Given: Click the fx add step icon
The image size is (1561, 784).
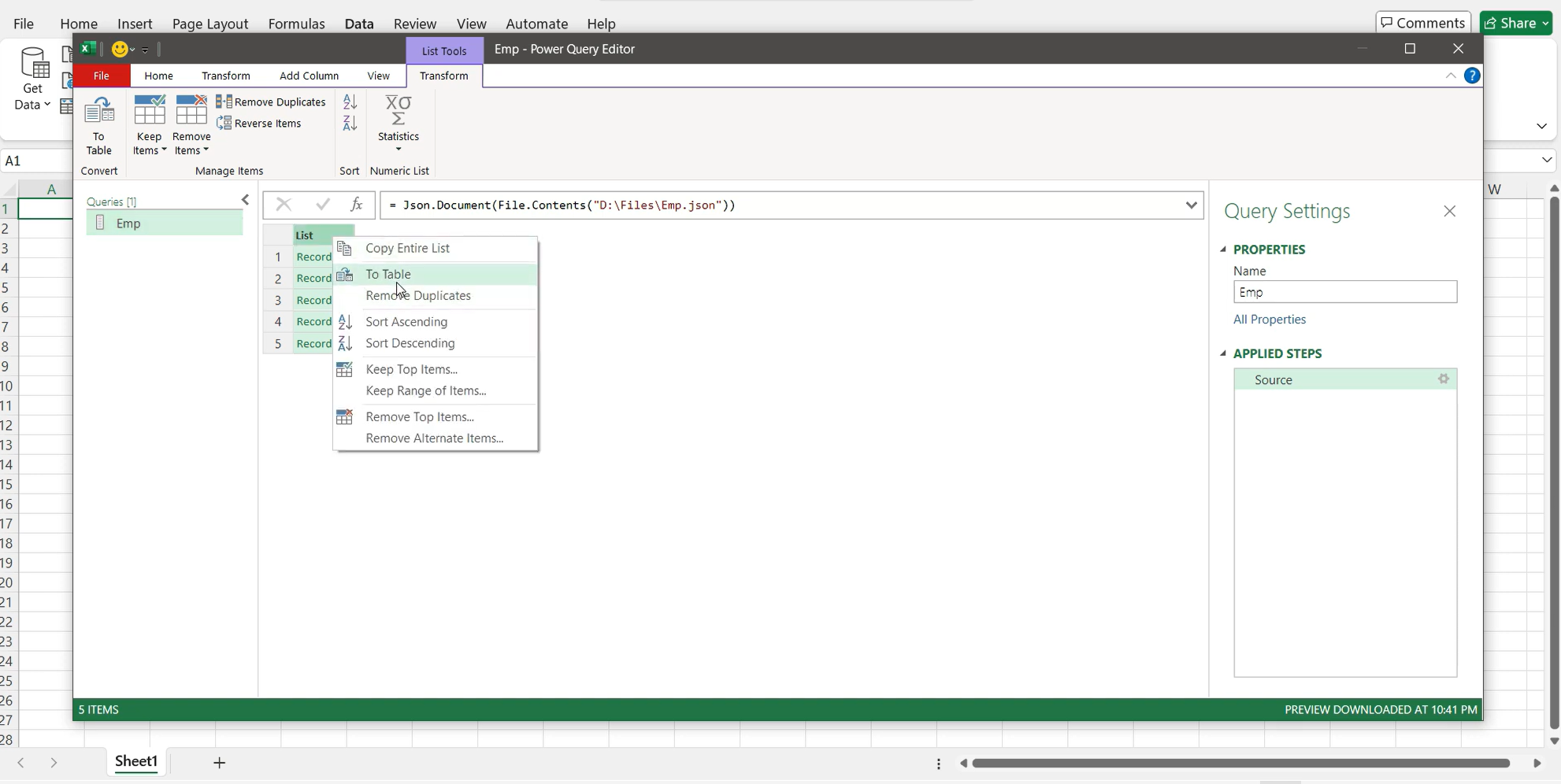Looking at the screenshot, I should (357, 205).
